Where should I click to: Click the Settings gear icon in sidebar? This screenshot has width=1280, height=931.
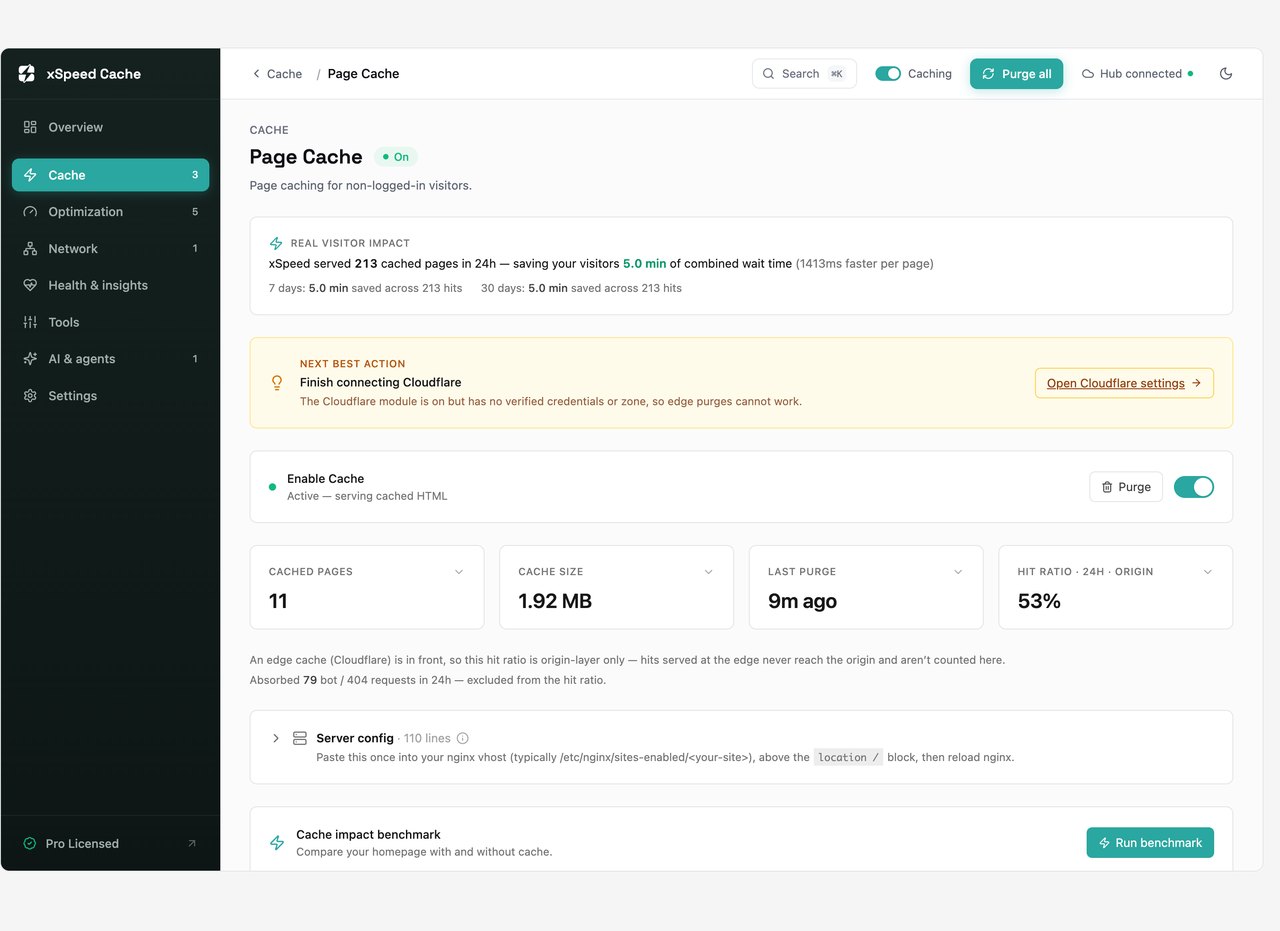coord(30,396)
